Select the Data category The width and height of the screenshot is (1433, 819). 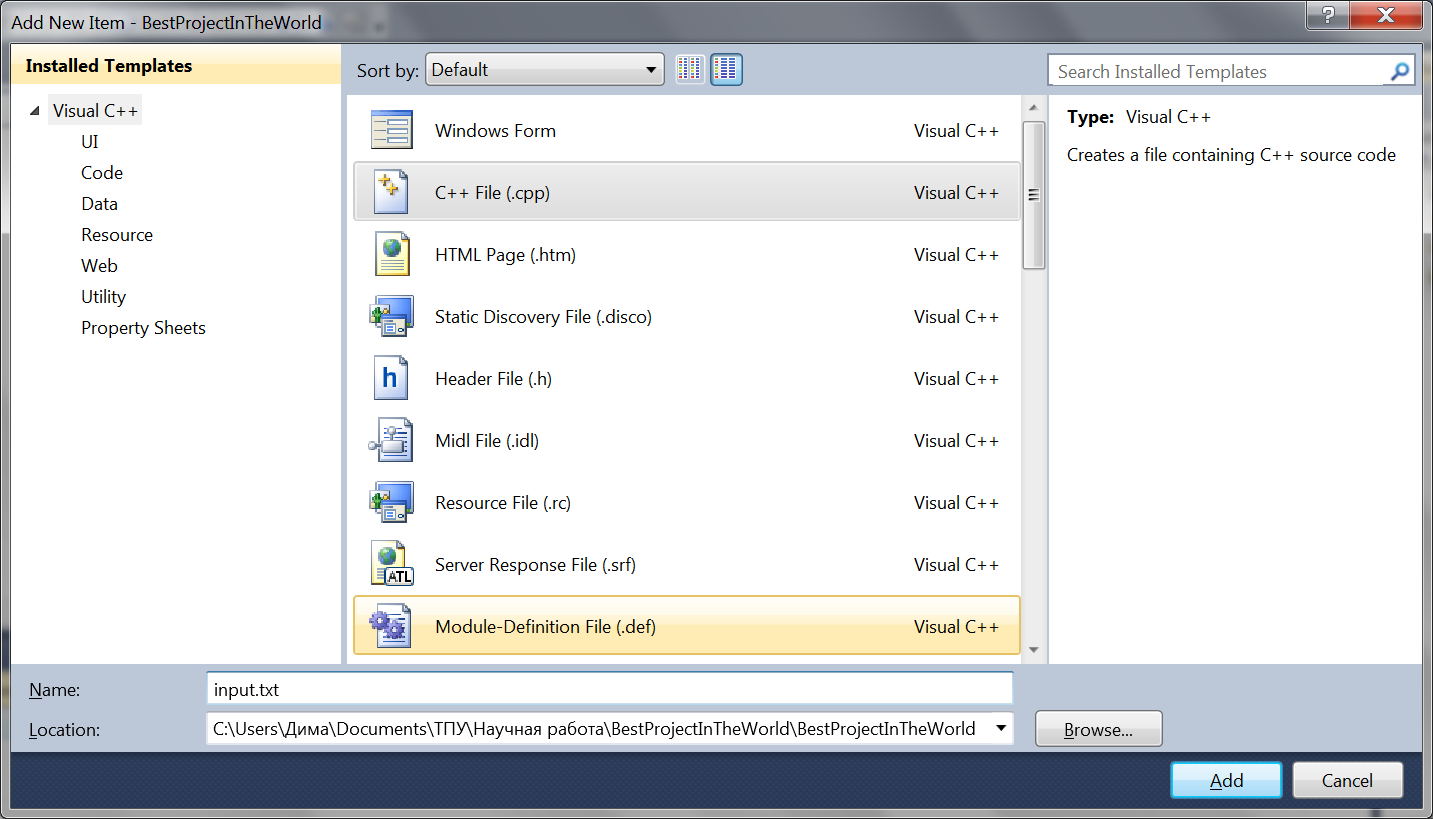tap(100, 204)
